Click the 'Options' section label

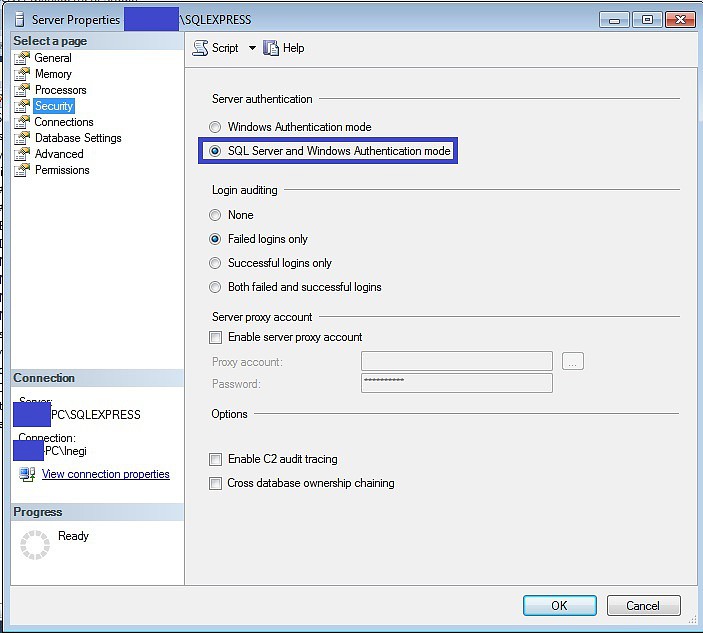[230, 414]
